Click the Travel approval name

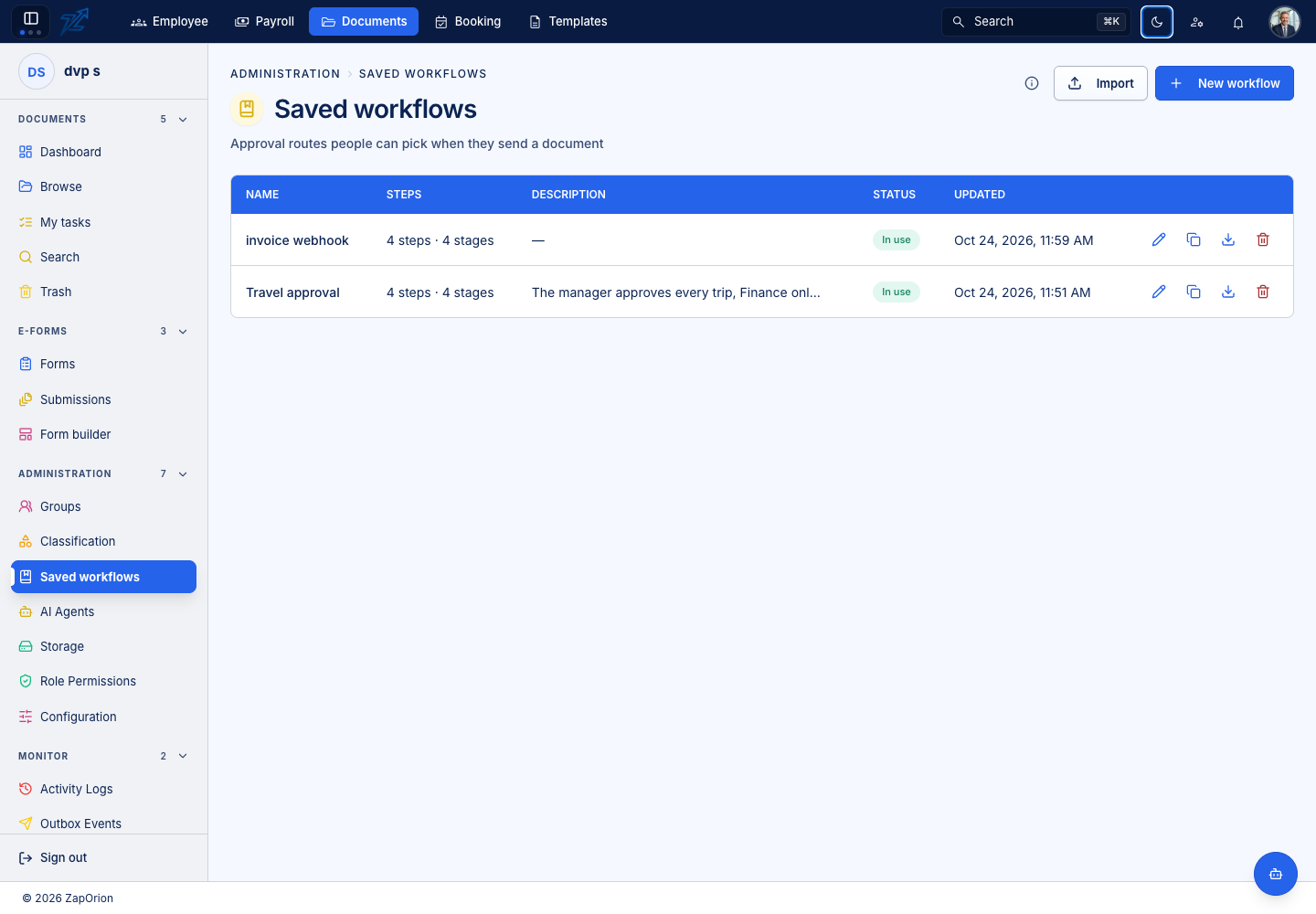point(292,292)
